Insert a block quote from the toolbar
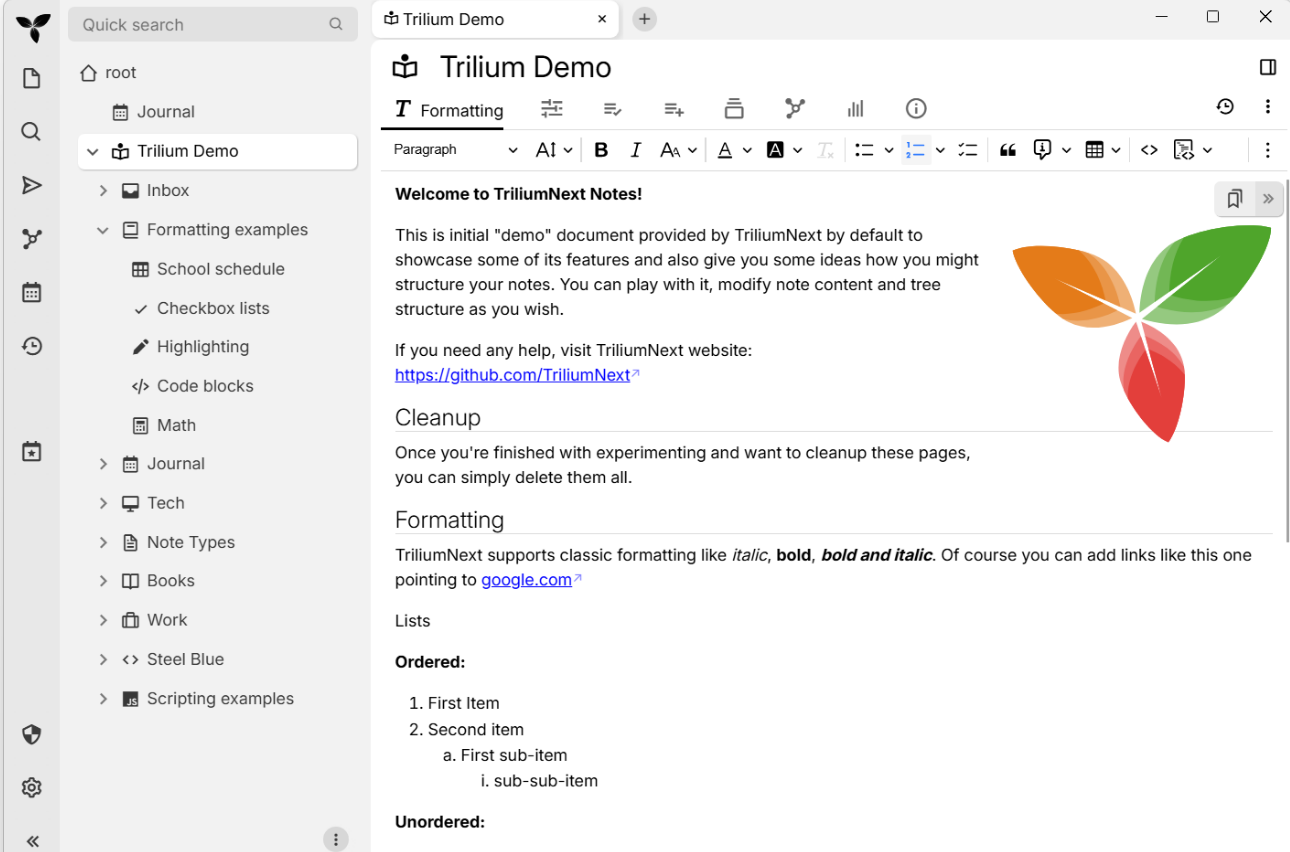Image resolution: width=1290 pixels, height=852 pixels. [1007, 149]
